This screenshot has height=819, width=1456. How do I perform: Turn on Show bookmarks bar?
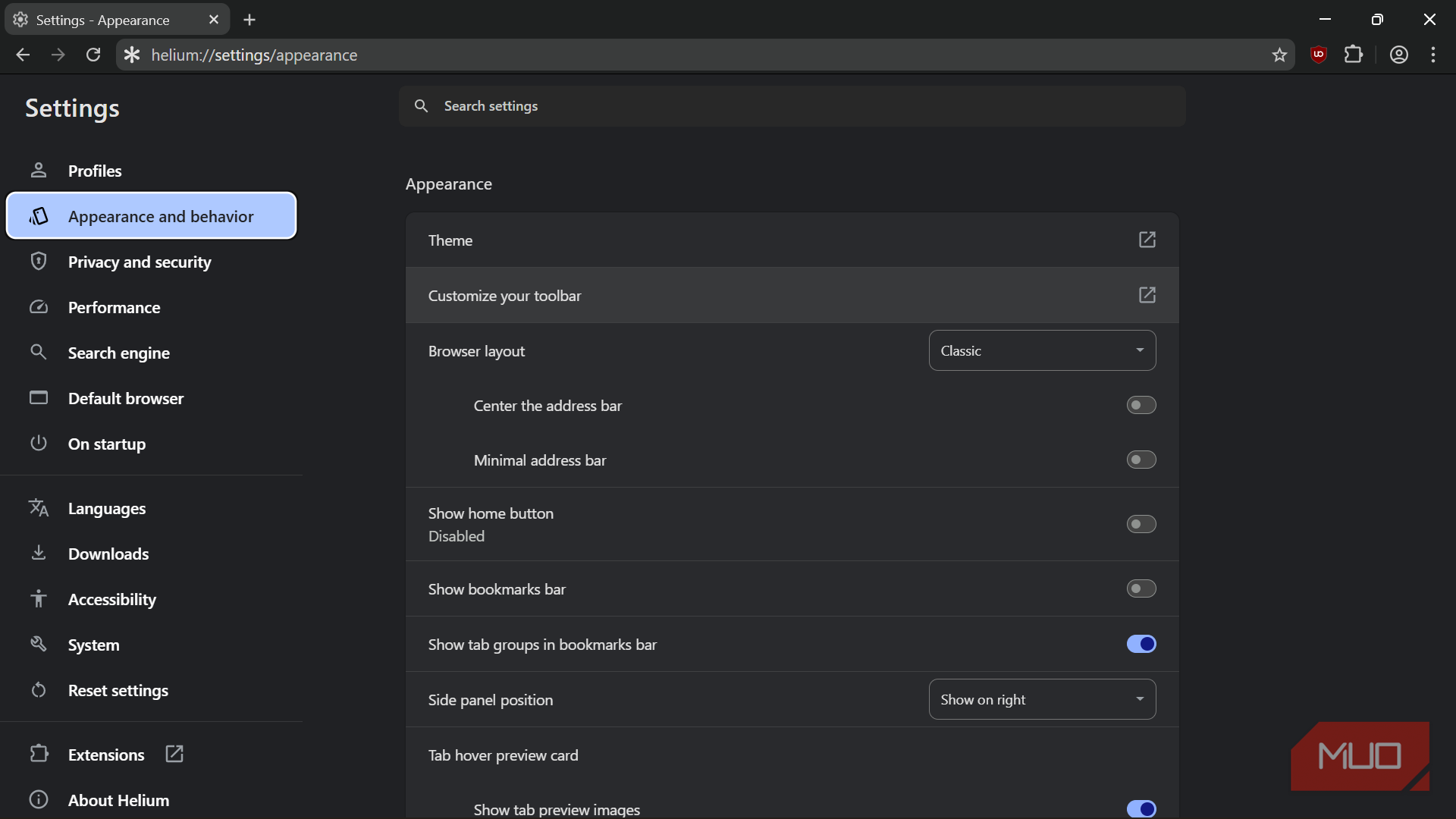pyautogui.click(x=1141, y=588)
